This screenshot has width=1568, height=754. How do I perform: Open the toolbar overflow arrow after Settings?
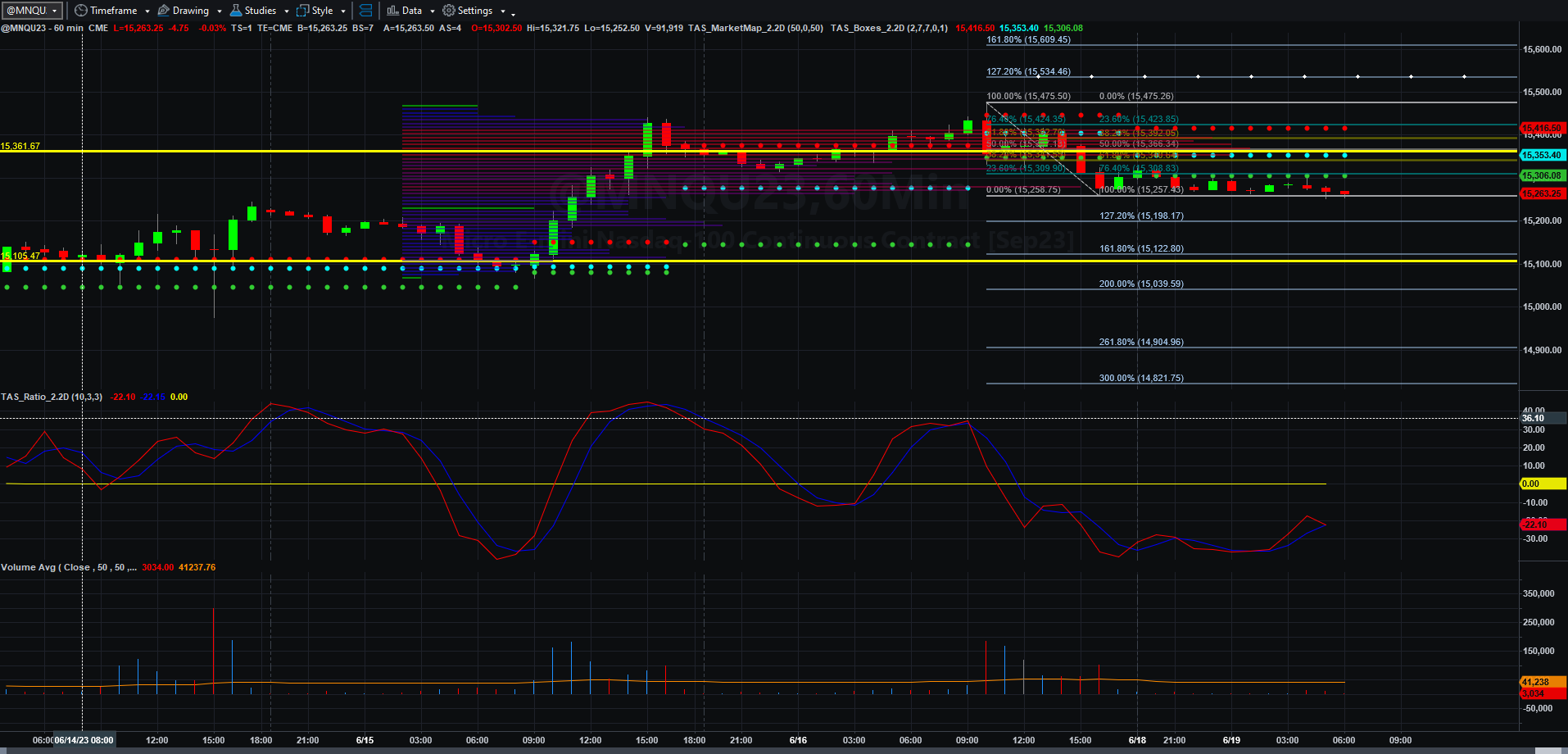click(x=514, y=13)
